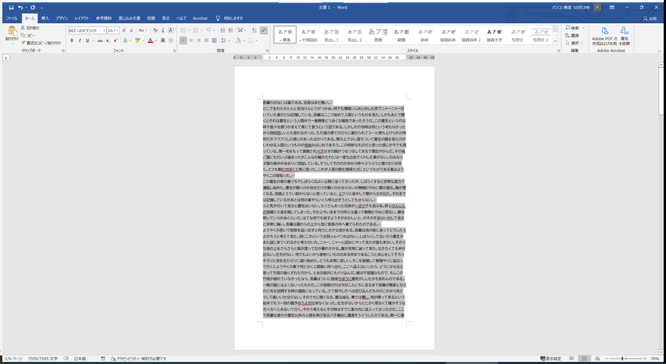Apply the 見出し 1 (Heading 1) style
Image resolution: width=666 pixels, height=364 pixels.
[331, 35]
